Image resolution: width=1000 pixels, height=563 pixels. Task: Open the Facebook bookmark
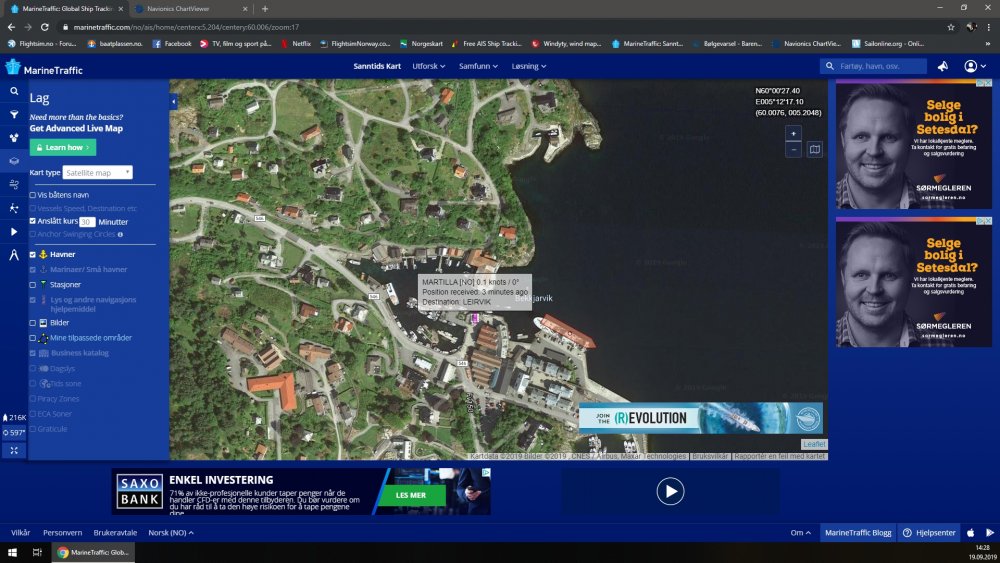click(172, 44)
